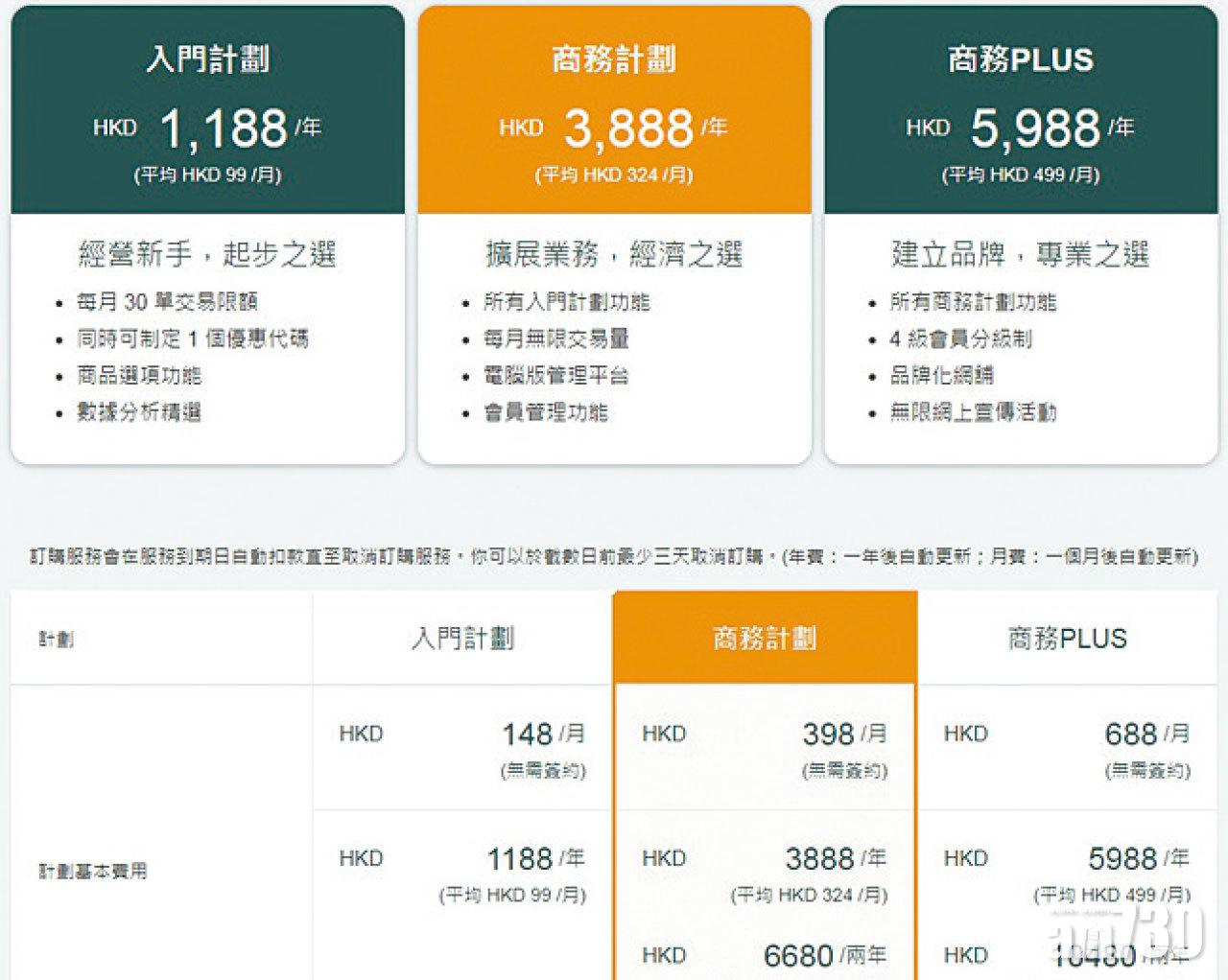Image resolution: width=1228 pixels, height=980 pixels.
Task: Select 入門計劃 column header in comparison table
Action: point(462,639)
